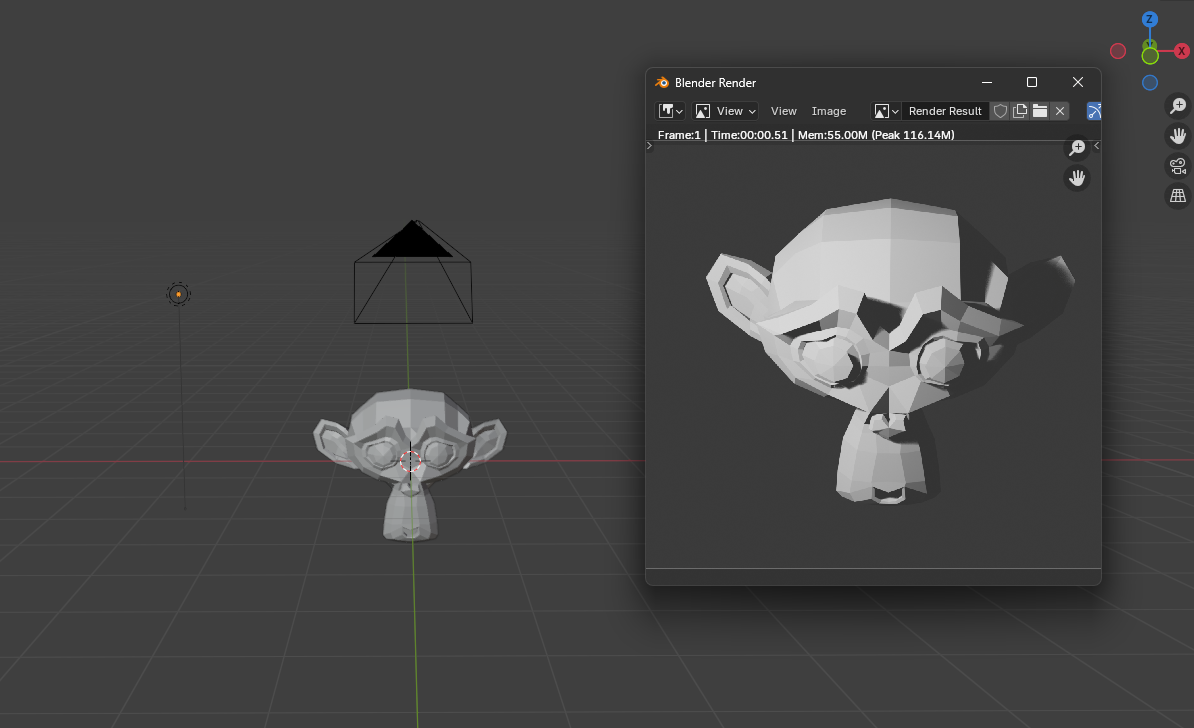Select the camera object above the monkey

point(413,273)
